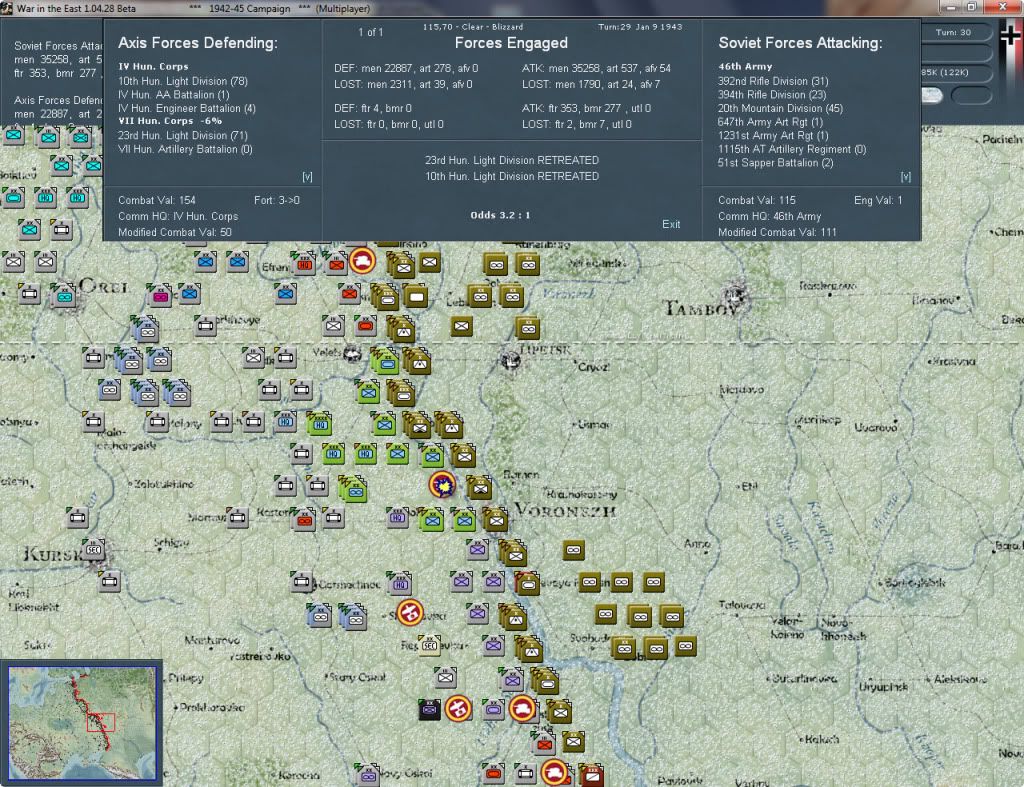Click the red tank marker near Efremov
The image size is (1024, 787).
362,261
